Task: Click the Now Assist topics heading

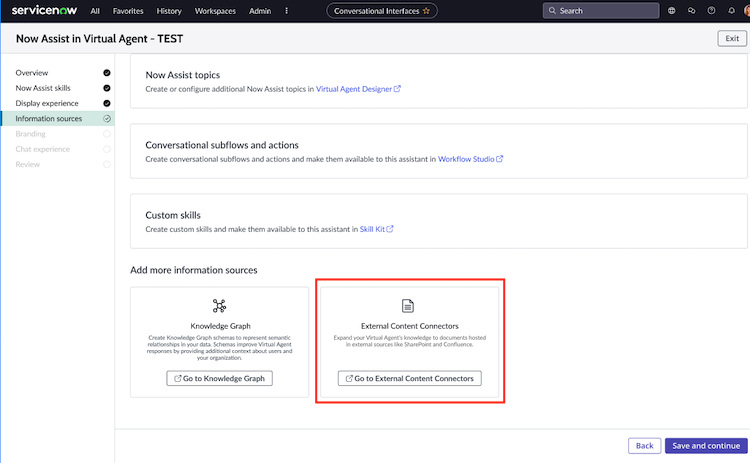Action: pos(183,75)
